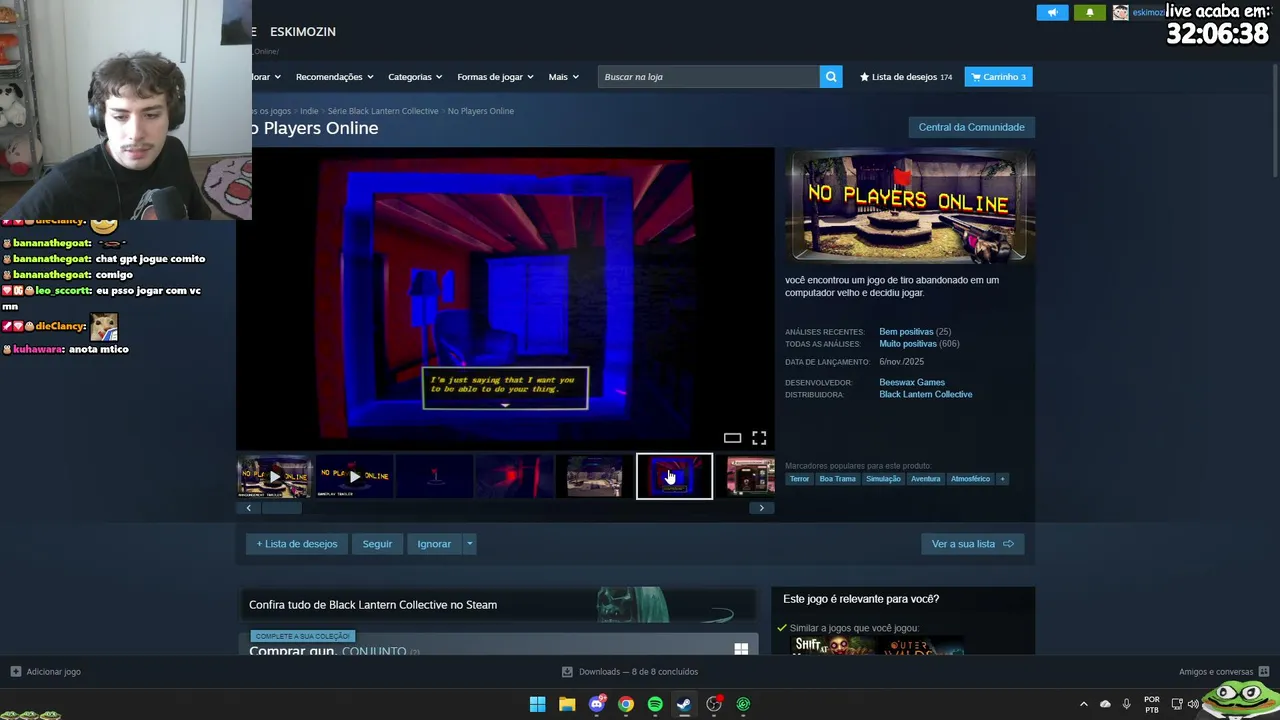
Task: Open the Muito positivas all reviews link
Action: 908,344
